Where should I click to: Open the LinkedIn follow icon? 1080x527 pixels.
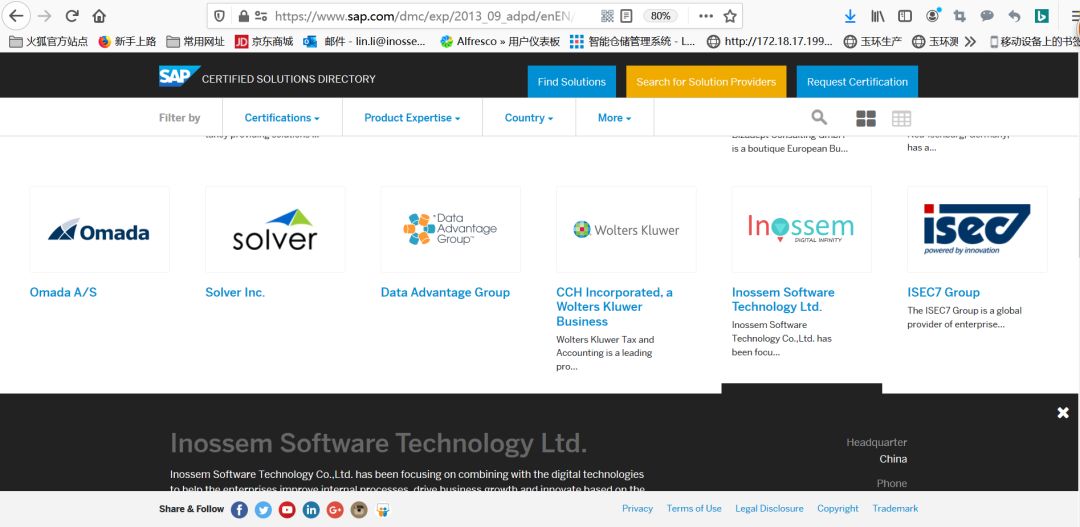[x=311, y=510]
